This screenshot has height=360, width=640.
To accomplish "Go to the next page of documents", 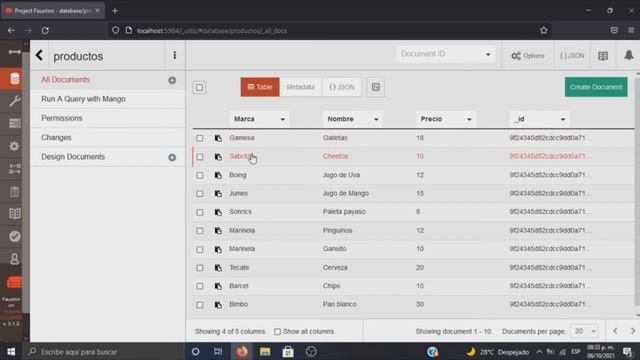I will (633, 331).
